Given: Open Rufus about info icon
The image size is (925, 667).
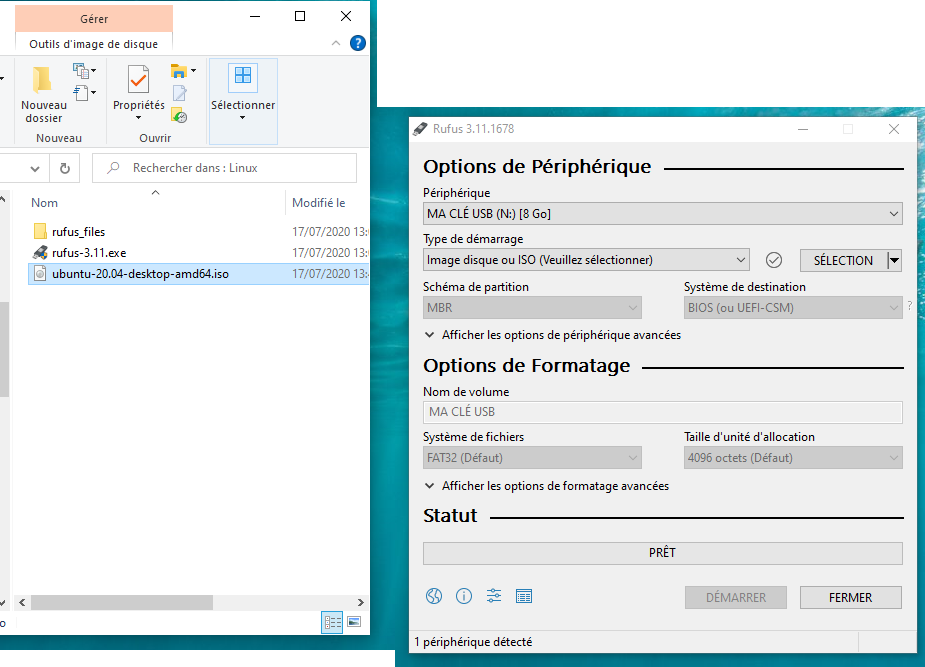Looking at the screenshot, I should coord(464,596).
